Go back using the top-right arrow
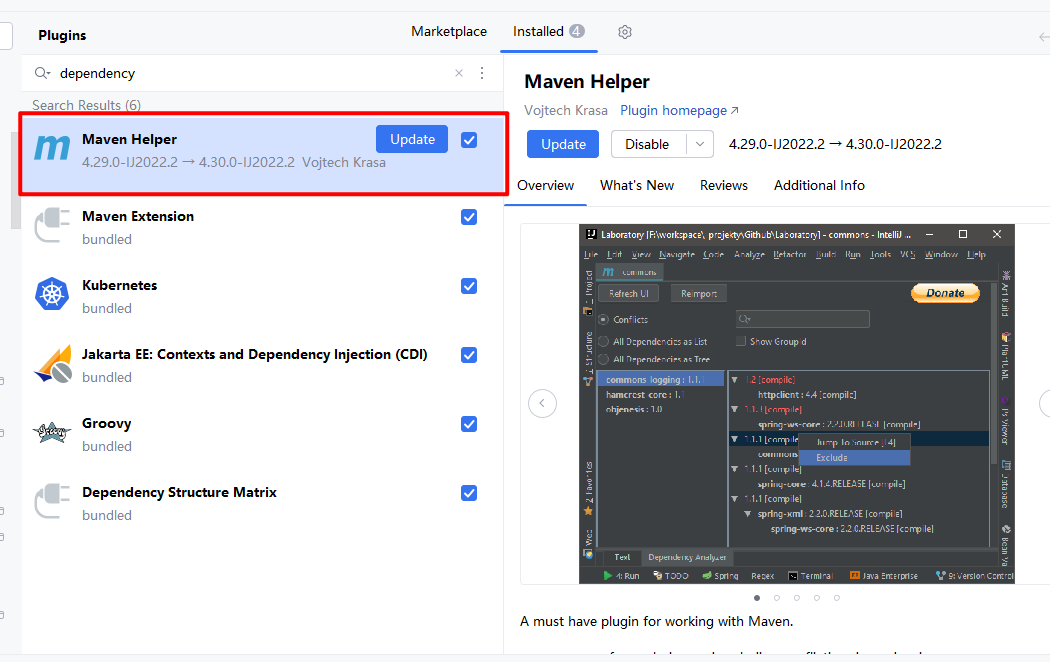This screenshot has width=1050, height=662. [1043, 37]
